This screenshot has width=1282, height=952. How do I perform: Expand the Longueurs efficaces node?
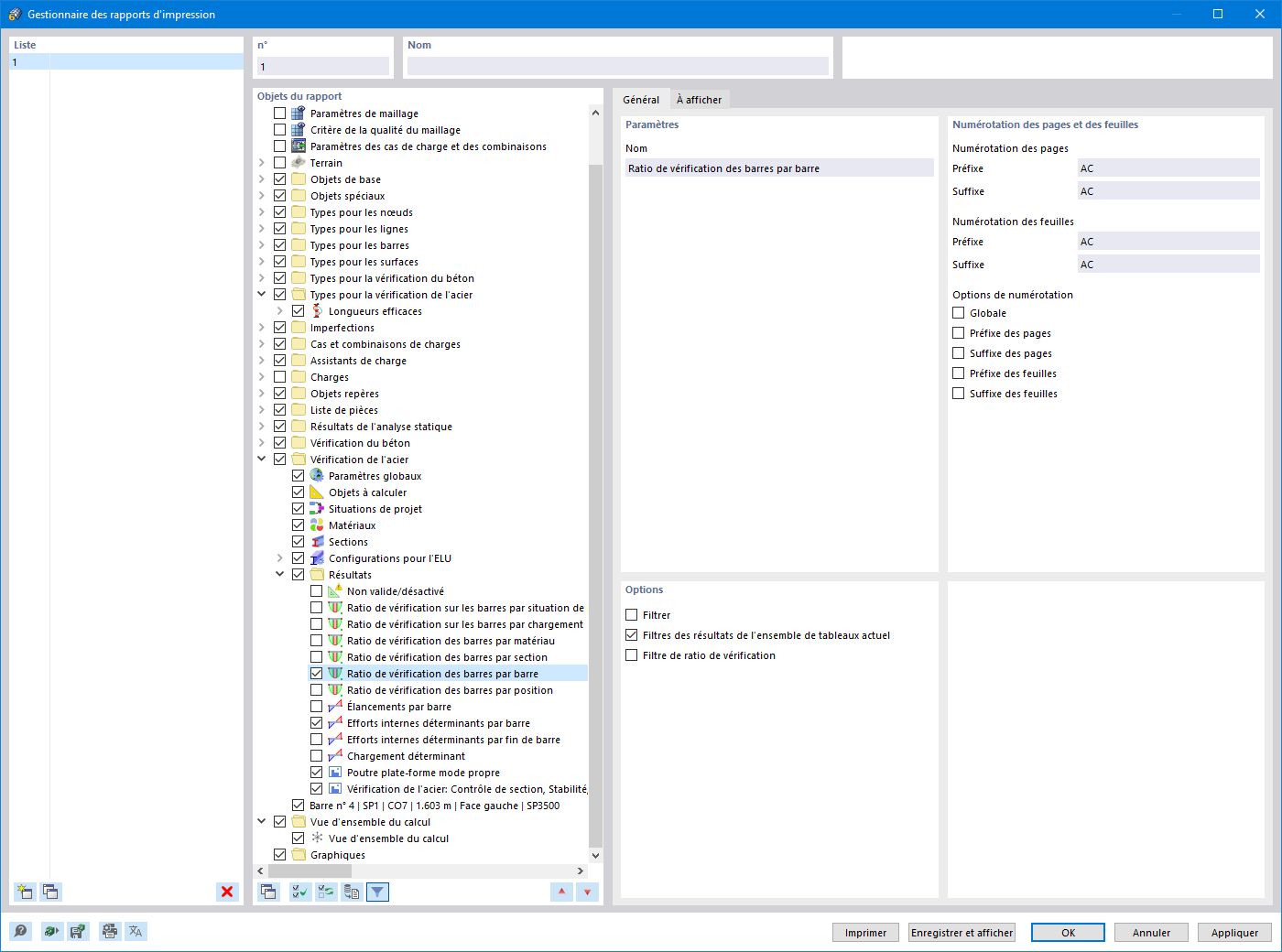(280, 311)
